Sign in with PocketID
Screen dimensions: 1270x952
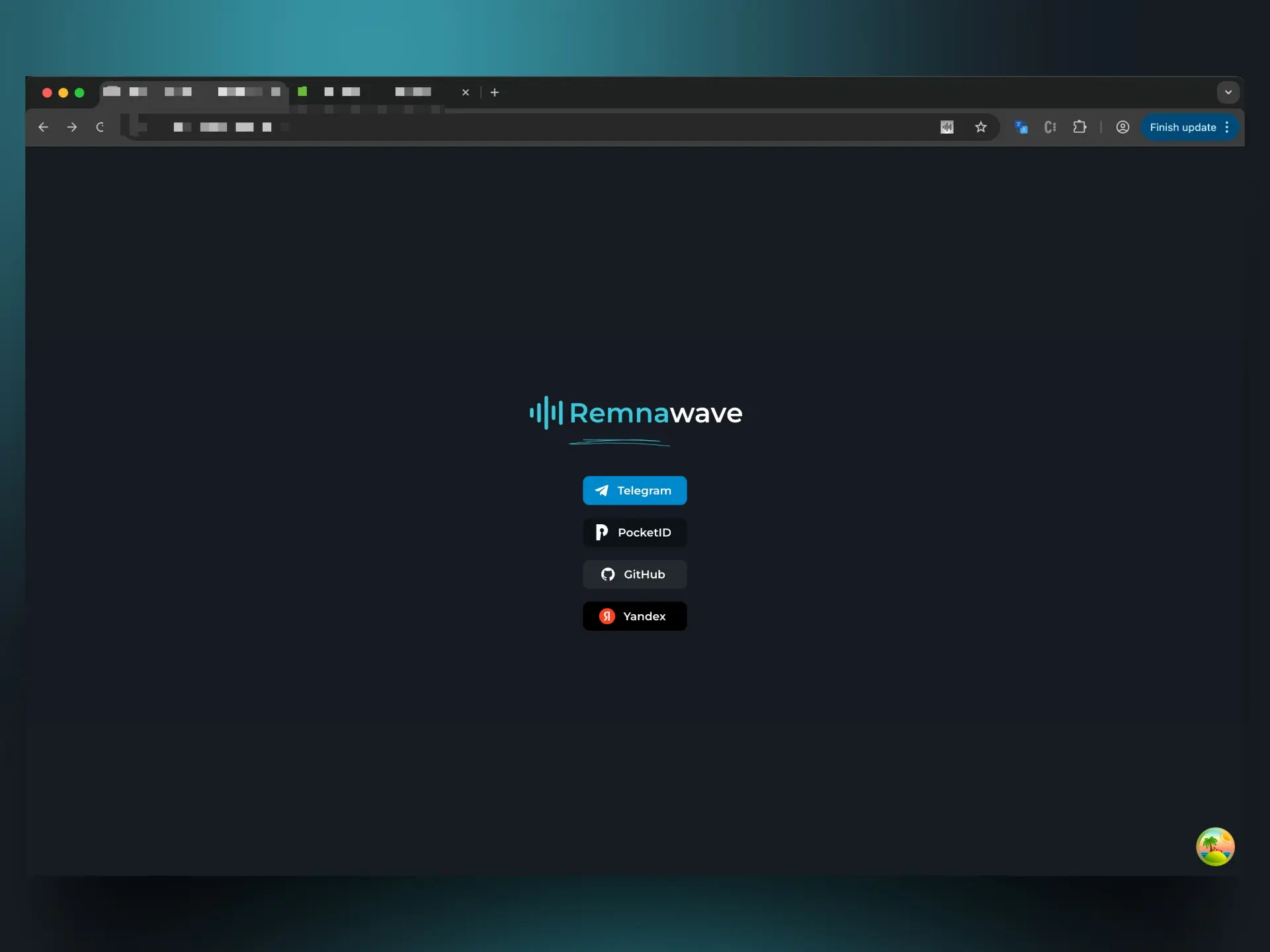pos(634,532)
